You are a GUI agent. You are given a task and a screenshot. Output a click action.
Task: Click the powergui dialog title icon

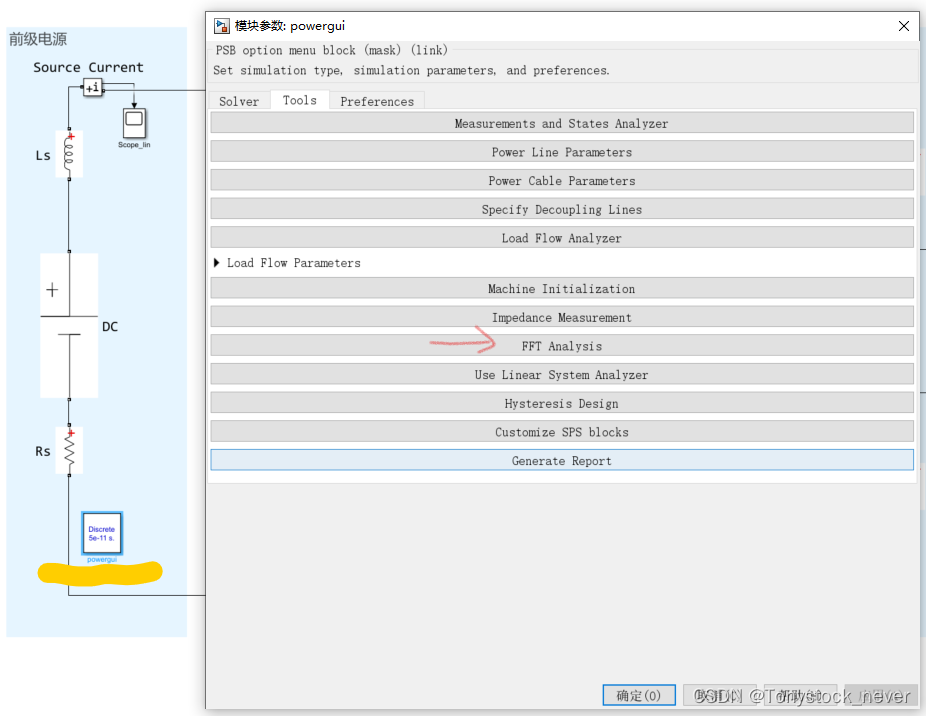tap(218, 25)
